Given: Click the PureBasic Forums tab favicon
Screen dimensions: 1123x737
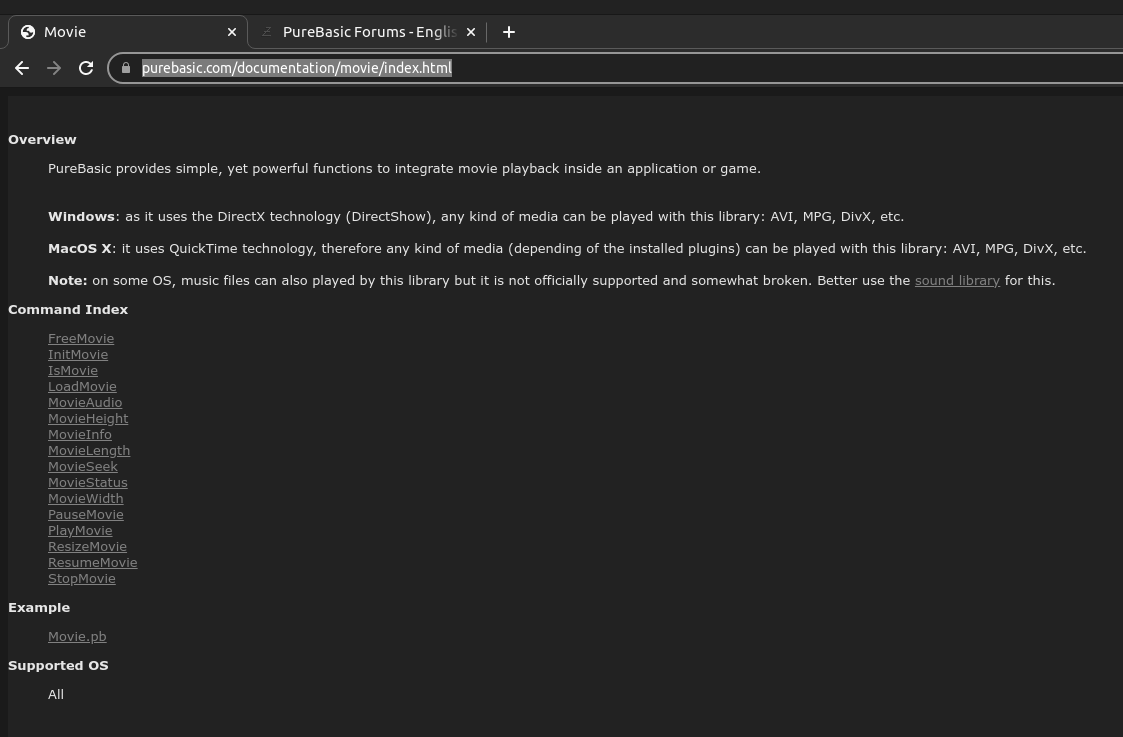Looking at the screenshot, I should click(x=266, y=32).
